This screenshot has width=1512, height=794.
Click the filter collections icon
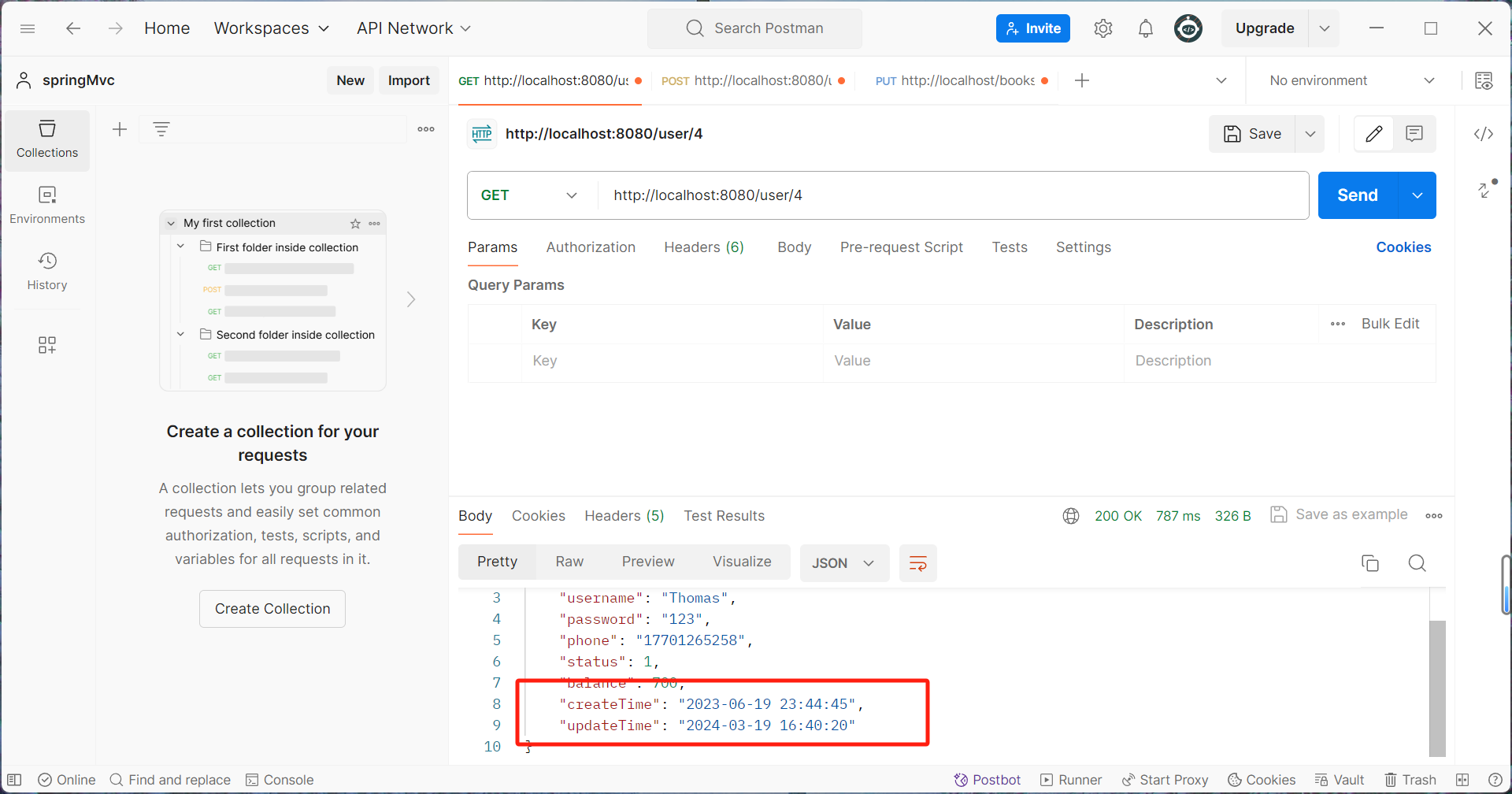tap(161, 129)
